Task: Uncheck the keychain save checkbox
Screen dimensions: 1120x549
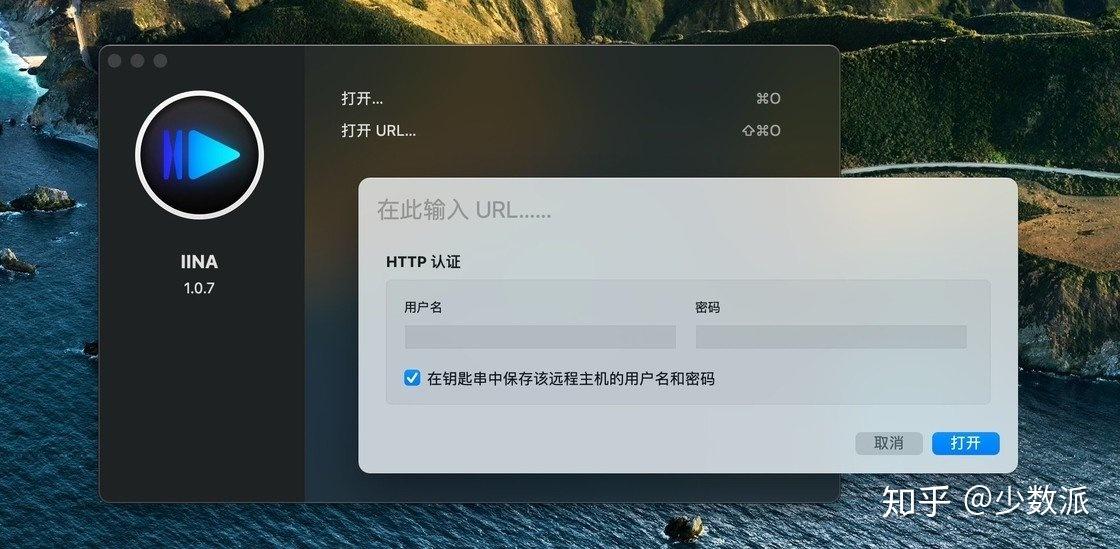Action: 412,378
